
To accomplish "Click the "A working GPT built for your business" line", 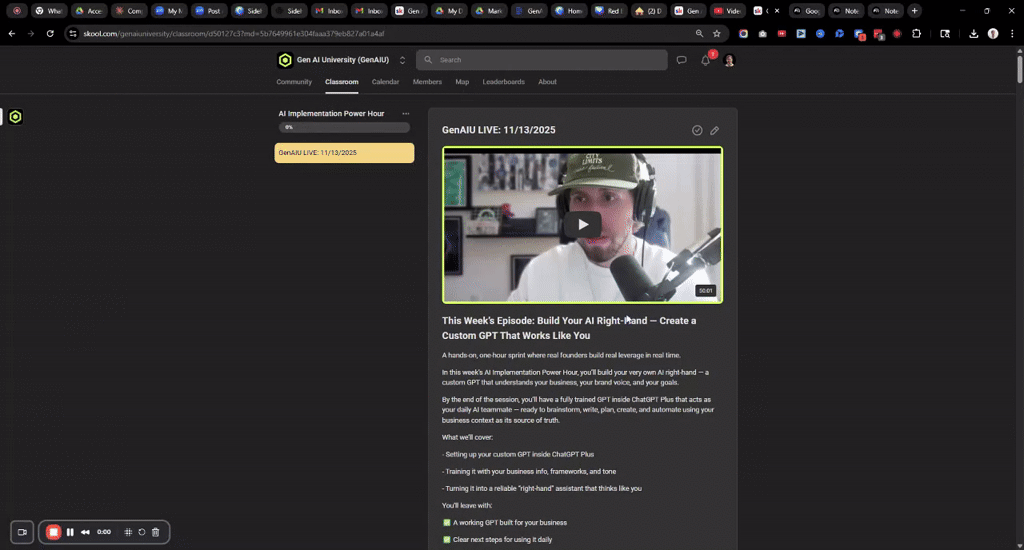I will pos(509,523).
